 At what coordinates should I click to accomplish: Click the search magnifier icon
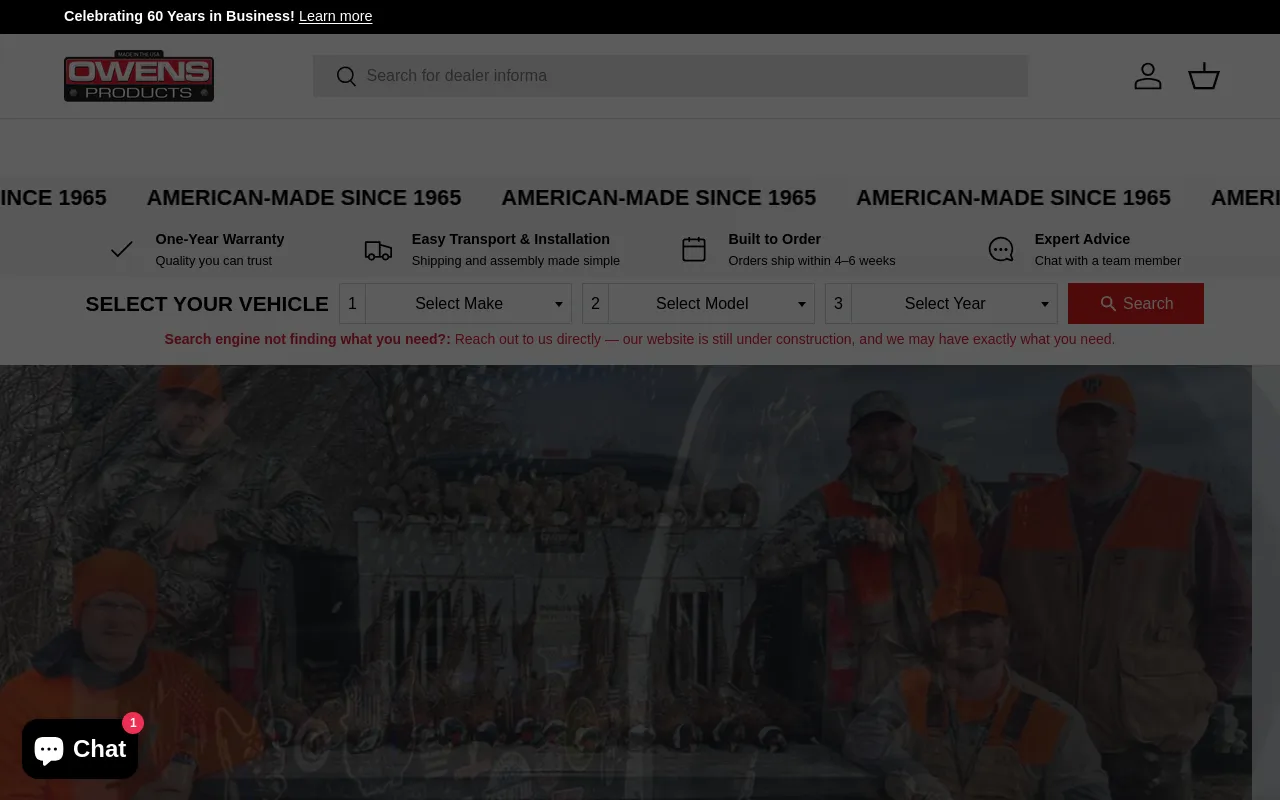346,77
